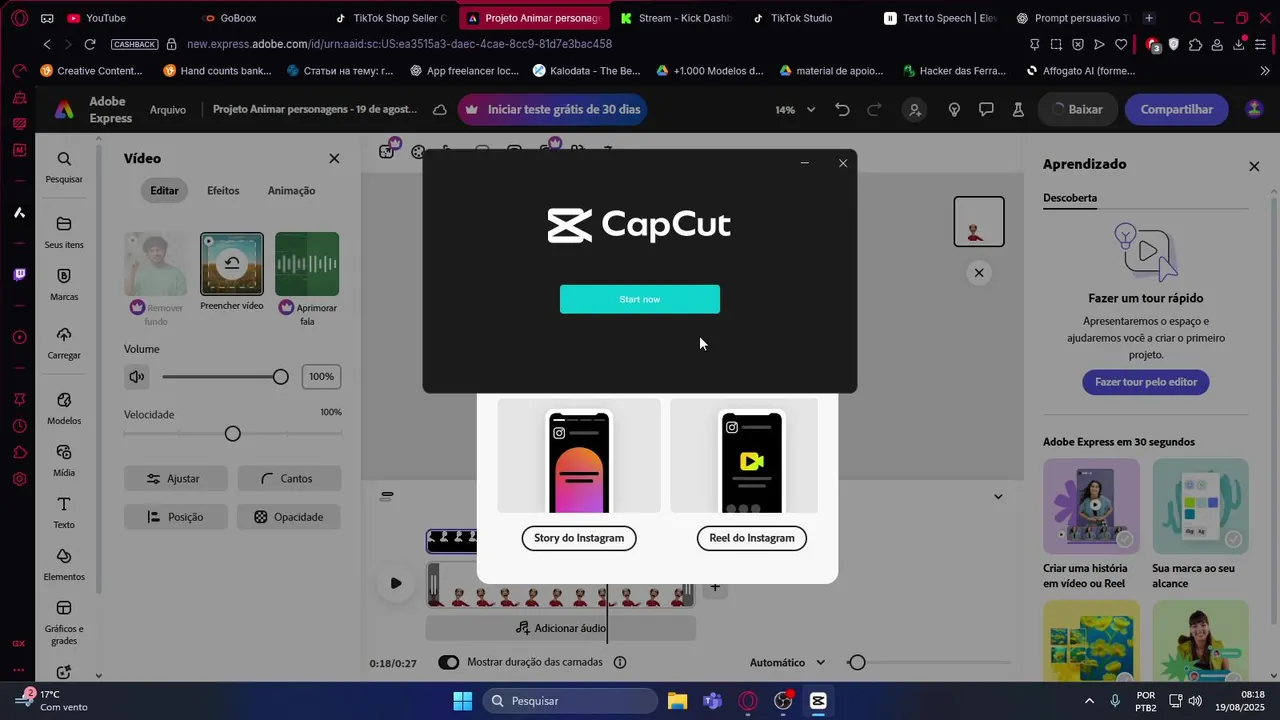Select the Descoberta tab
Screen dimensions: 1280x720
[1070, 198]
